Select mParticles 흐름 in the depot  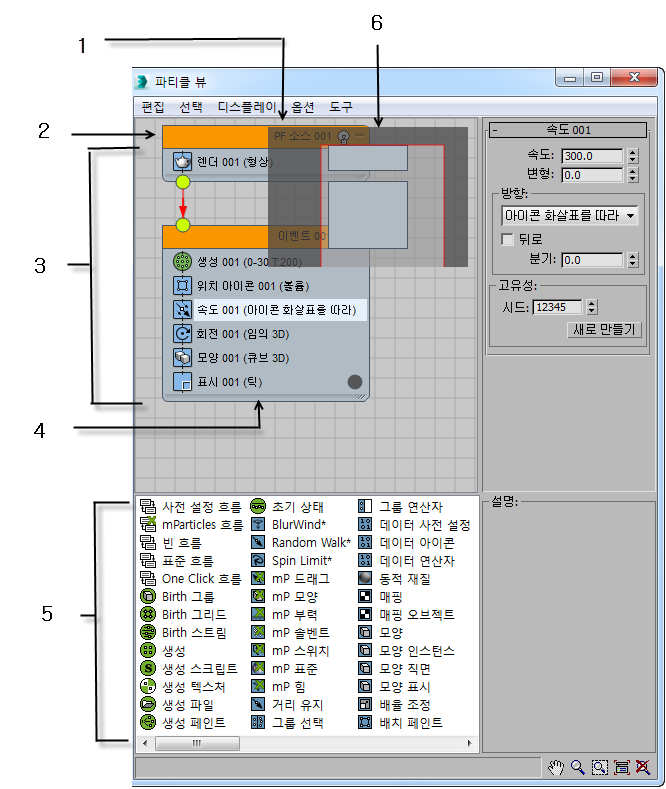[192, 525]
